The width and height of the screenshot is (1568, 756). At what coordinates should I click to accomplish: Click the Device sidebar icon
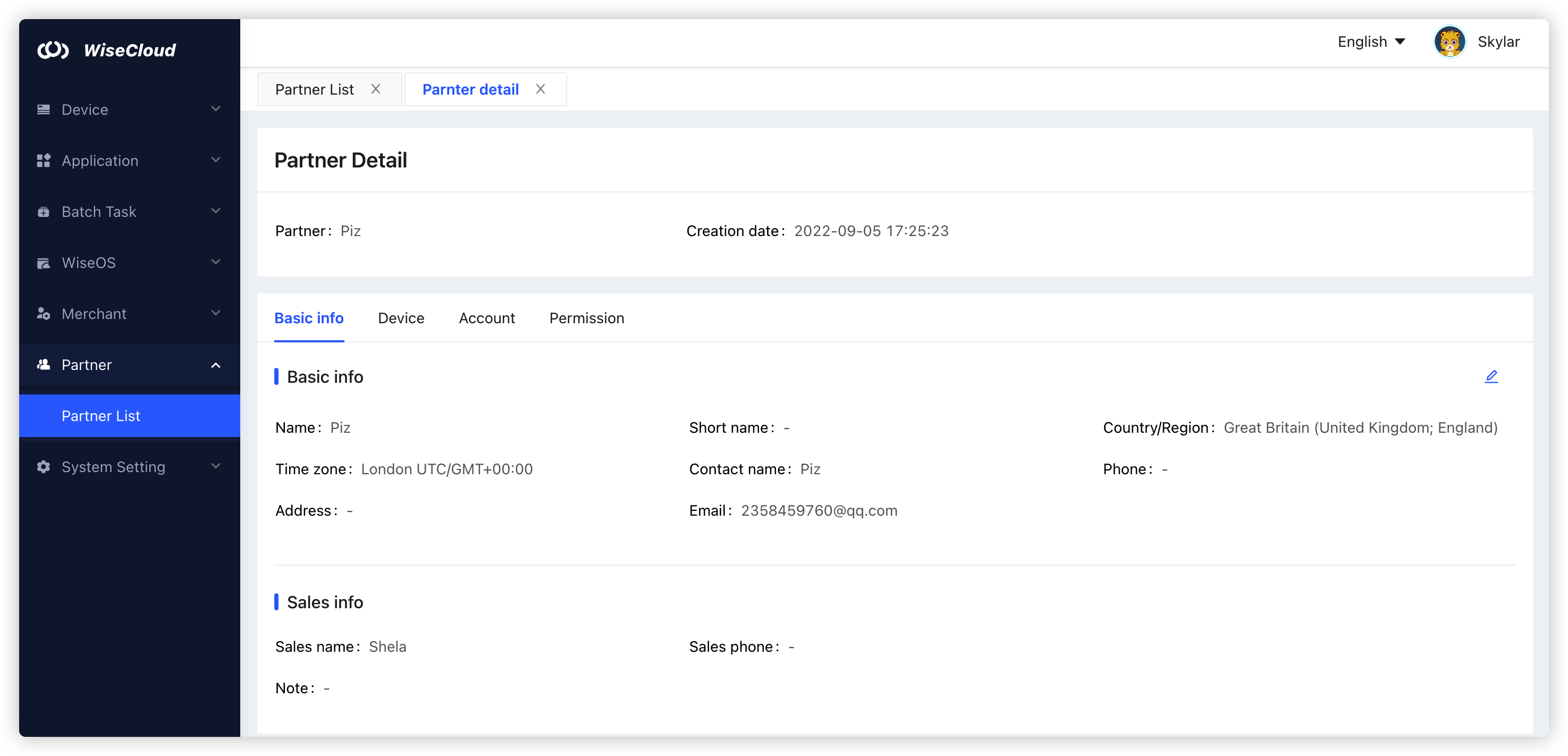tap(43, 110)
